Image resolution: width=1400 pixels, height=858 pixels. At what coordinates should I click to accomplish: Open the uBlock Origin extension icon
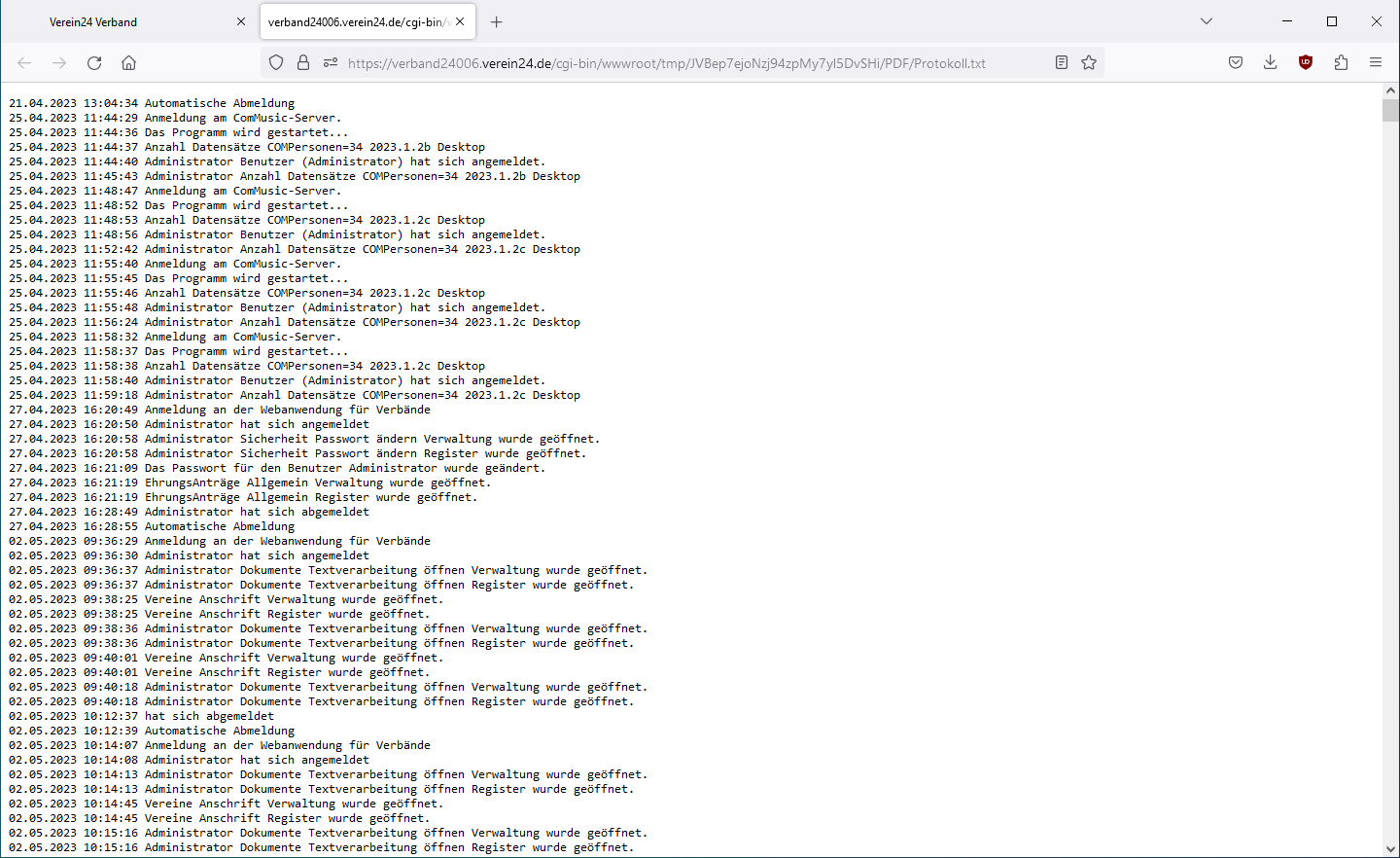click(1306, 63)
